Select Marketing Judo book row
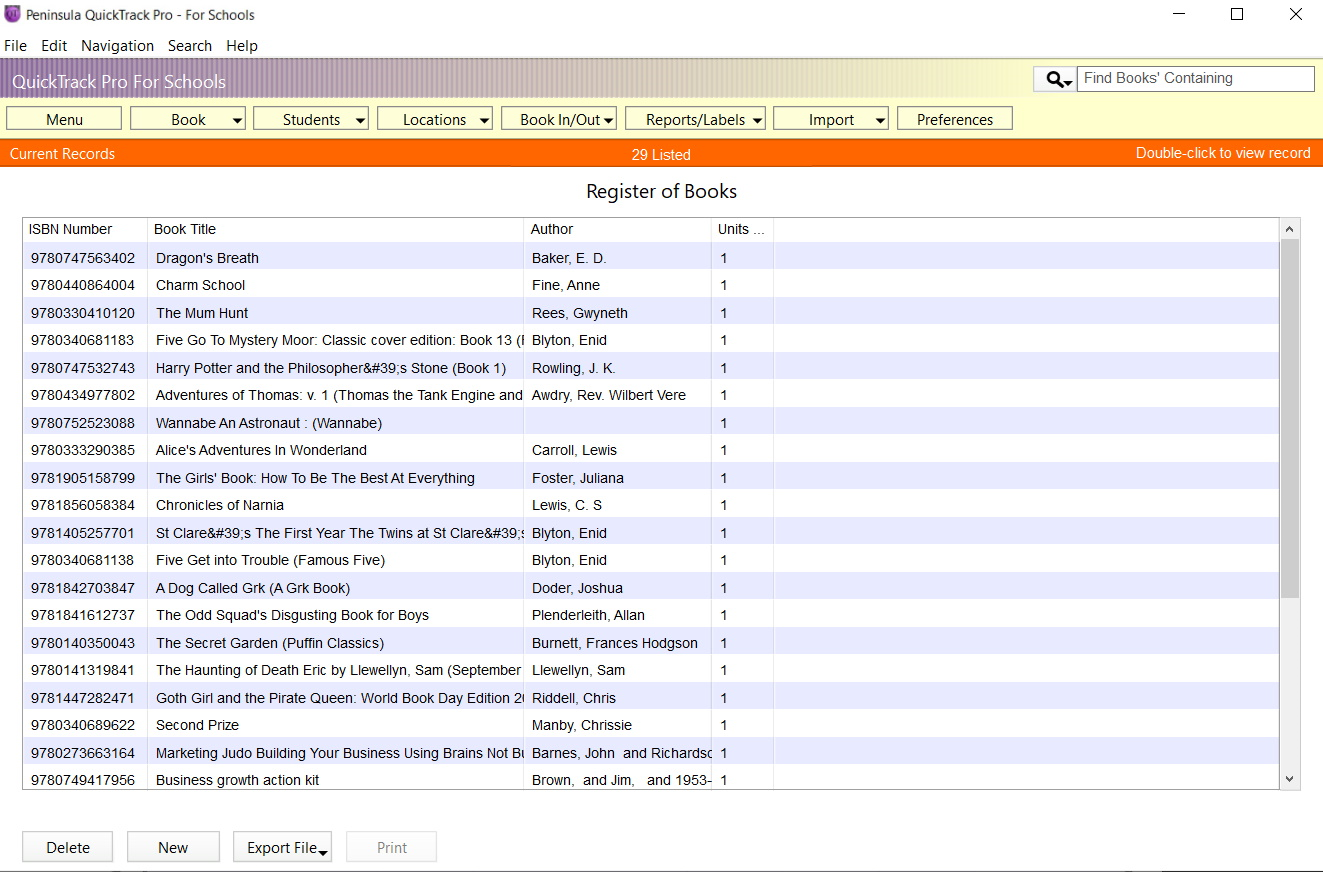This screenshot has width=1323, height=872. (651, 753)
